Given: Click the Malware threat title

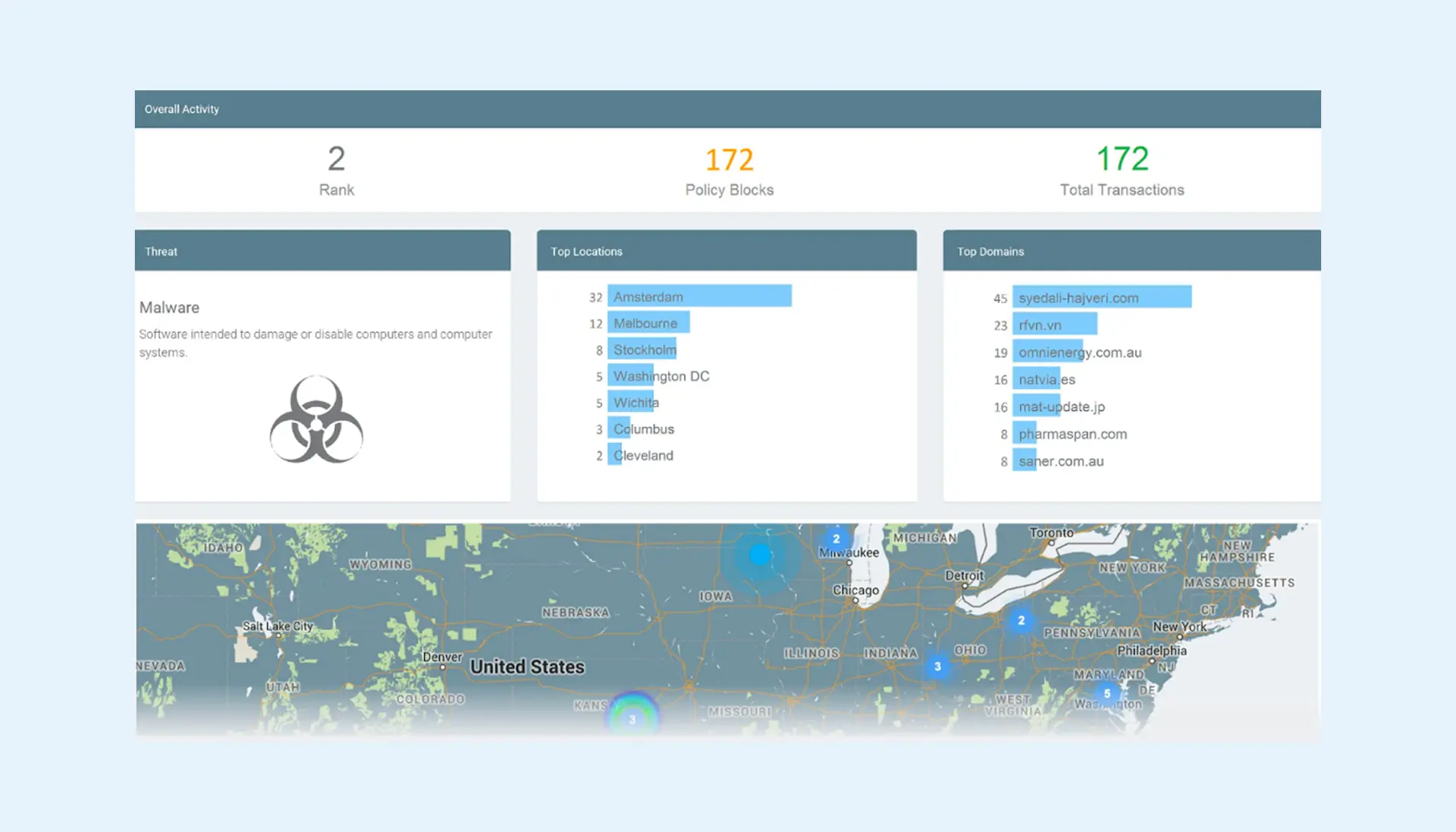Looking at the screenshot, I should point(169,308).
